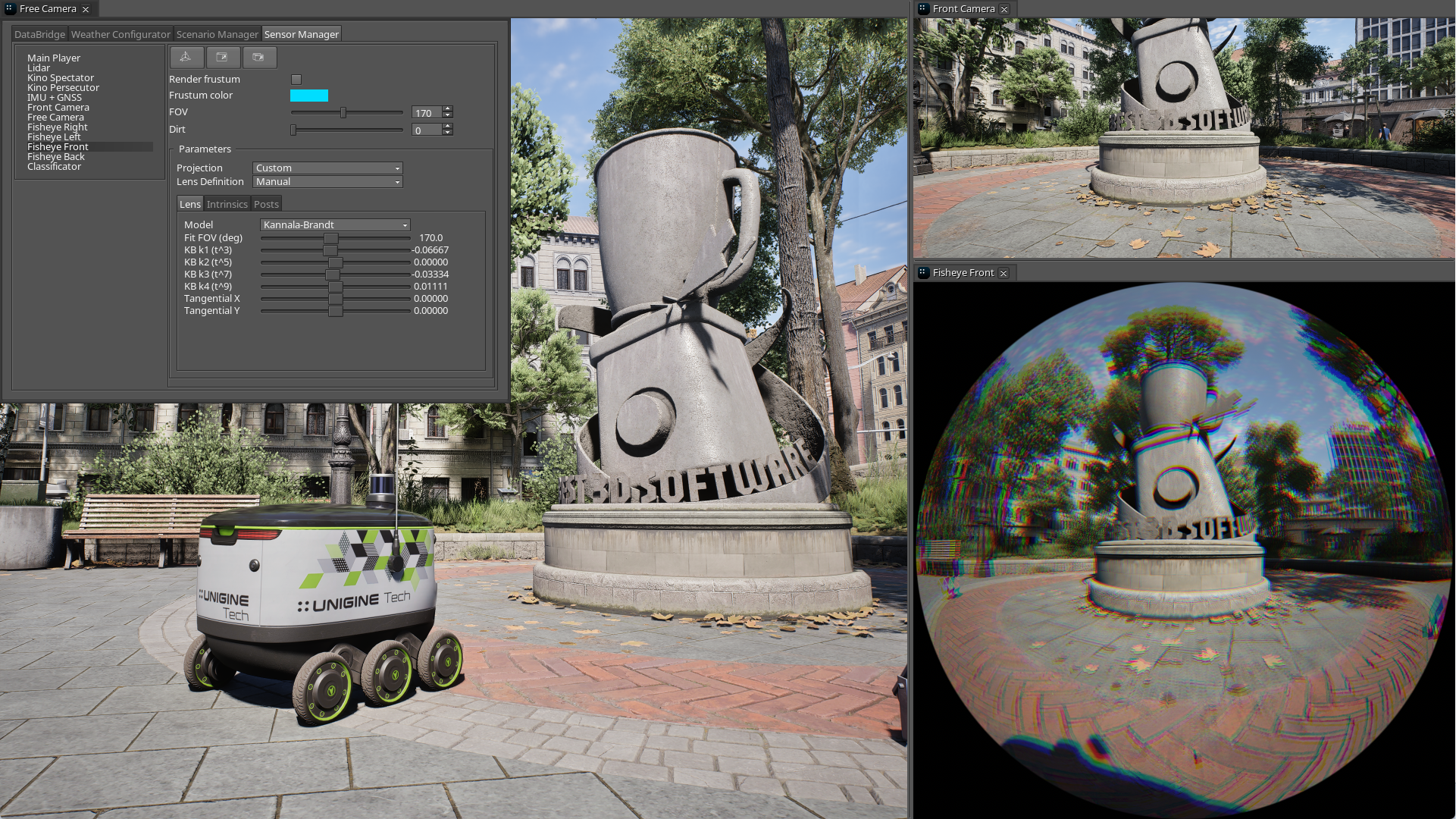Click the Free Camera window icon
Screen dimensions: 1456x819
[x=10, y=9]
